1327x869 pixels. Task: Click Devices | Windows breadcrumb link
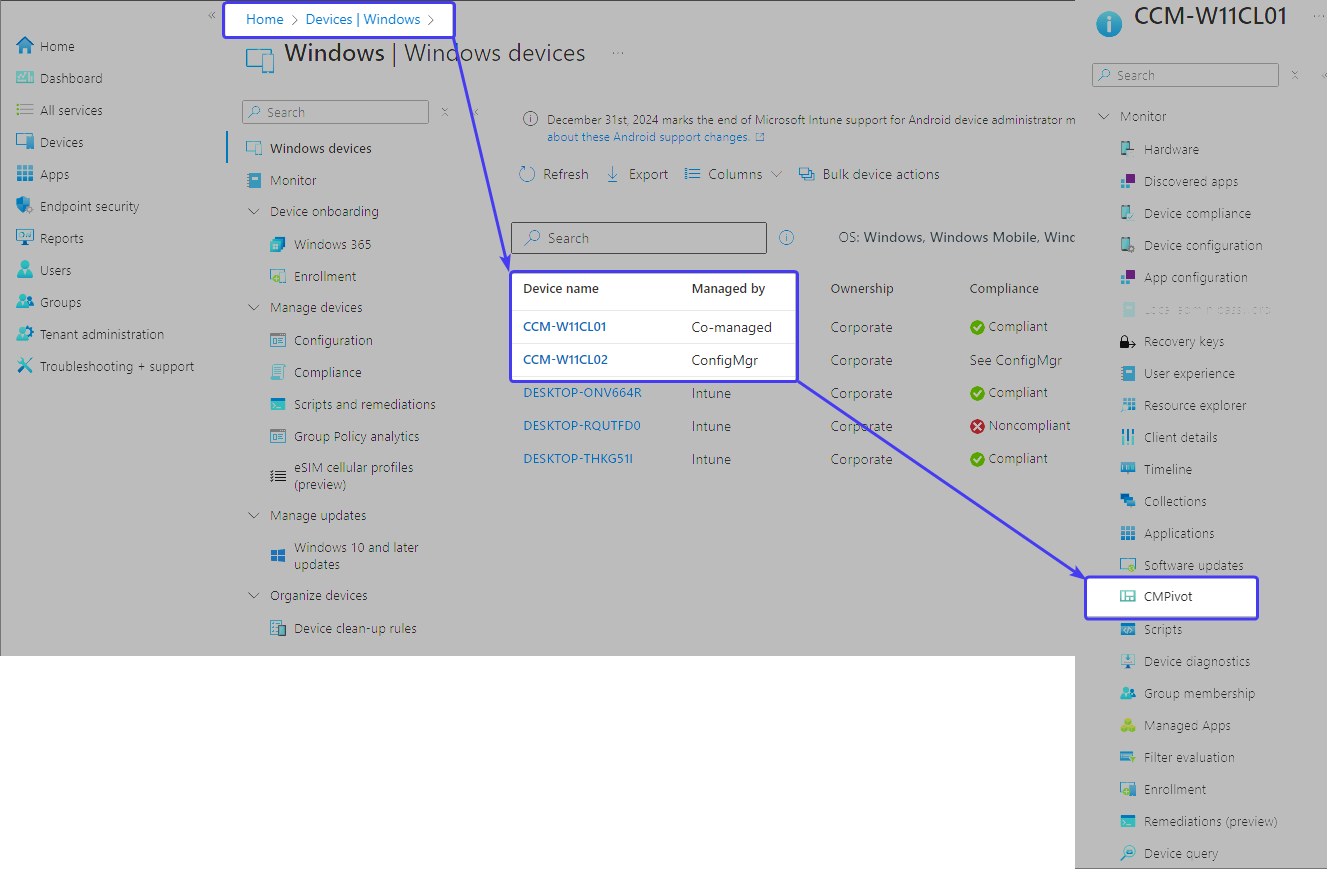[363, 19]
